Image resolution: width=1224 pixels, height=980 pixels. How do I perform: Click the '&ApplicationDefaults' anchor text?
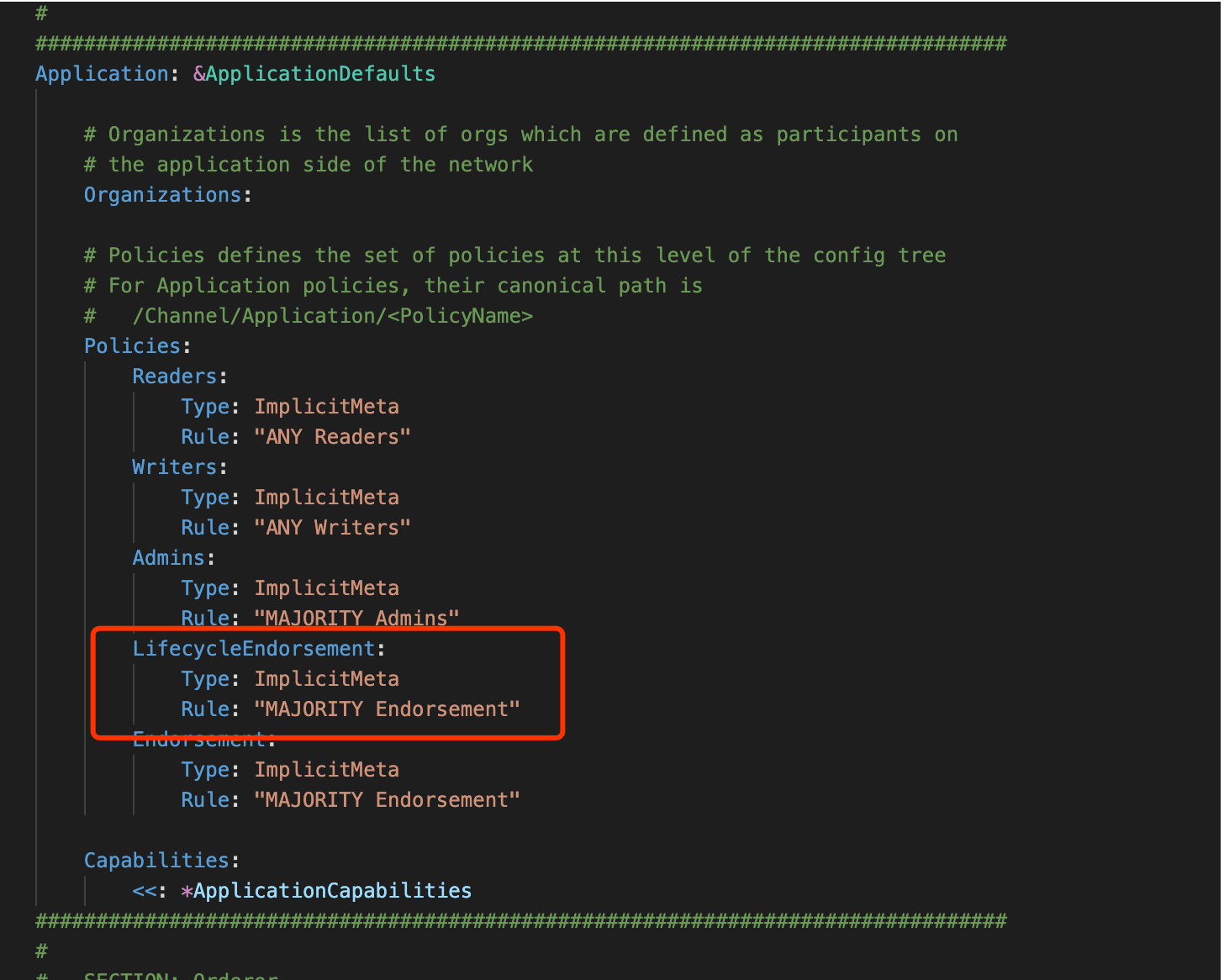coord(314,74)
